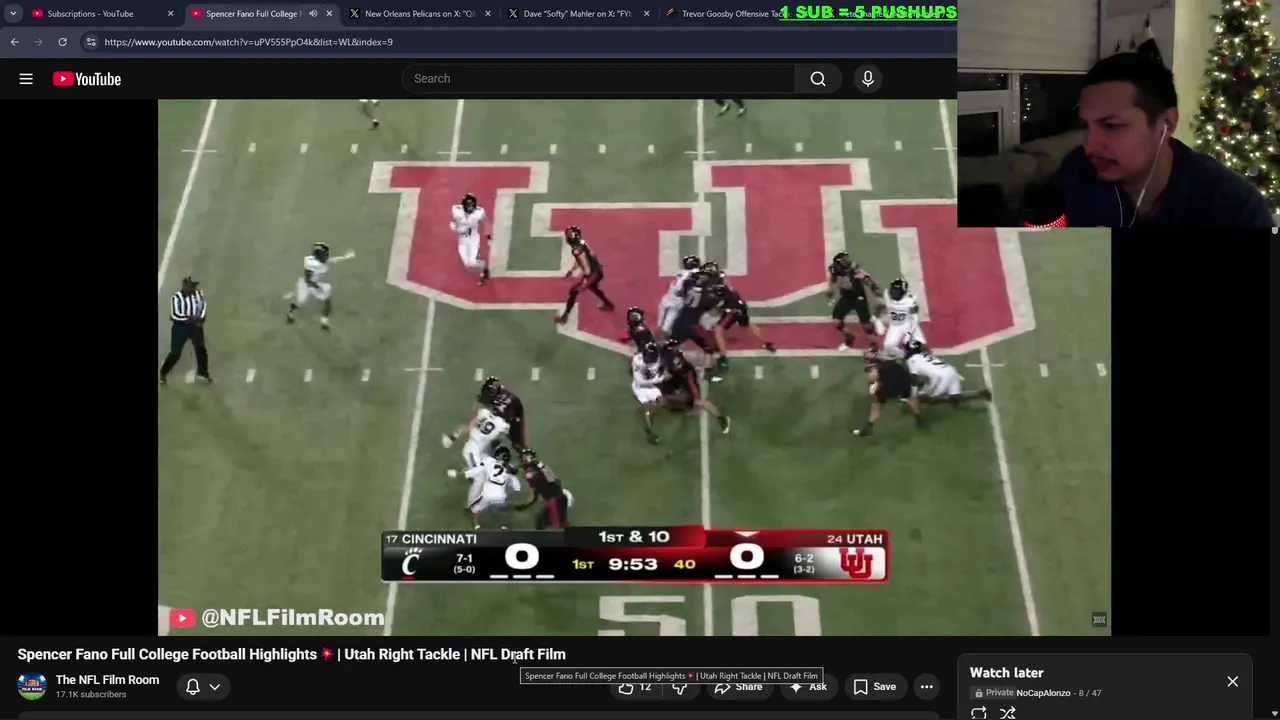Click the page scrollbar beside webcam
Viewport: 1280px width, 720px height.
(x=1274, y=231)
